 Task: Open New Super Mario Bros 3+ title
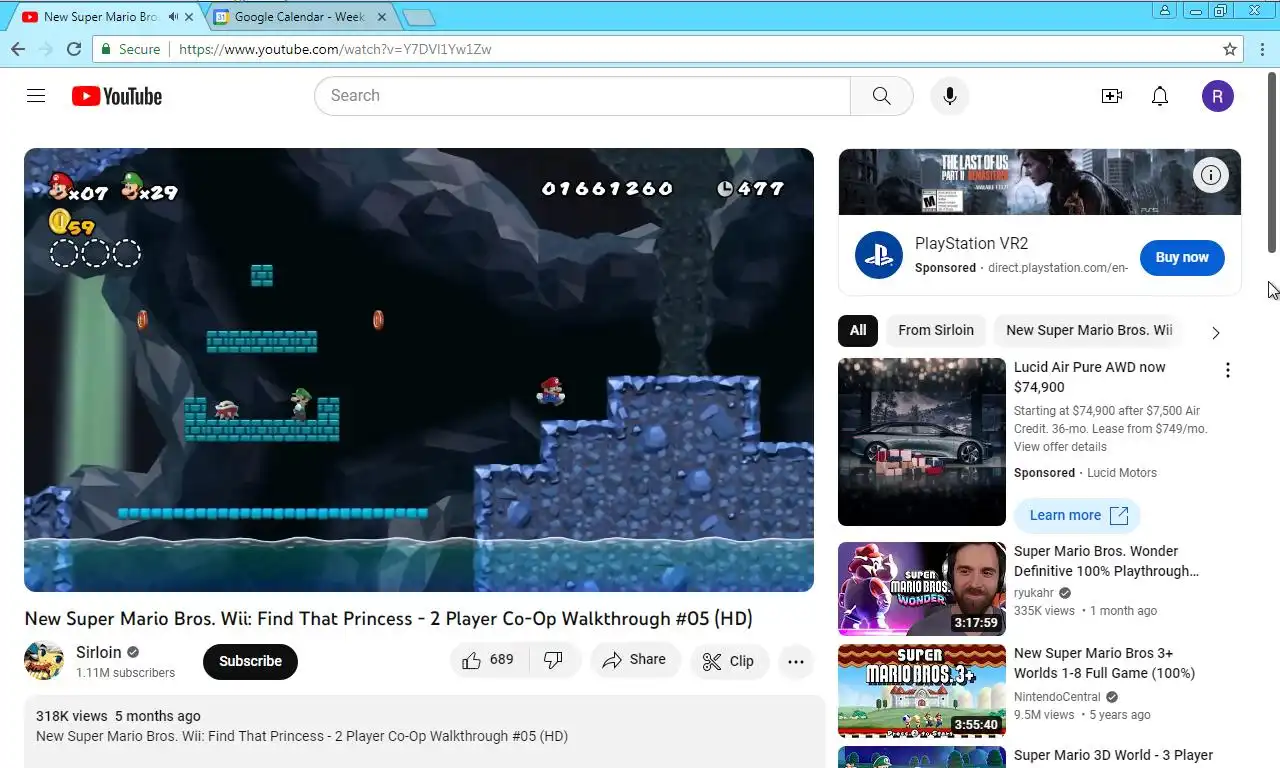(x=1104, y=663)
